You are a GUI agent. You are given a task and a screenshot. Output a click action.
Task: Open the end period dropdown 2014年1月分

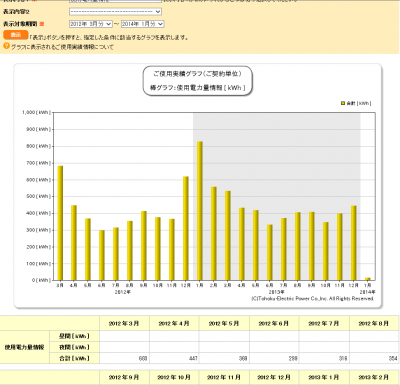point(142,24)
